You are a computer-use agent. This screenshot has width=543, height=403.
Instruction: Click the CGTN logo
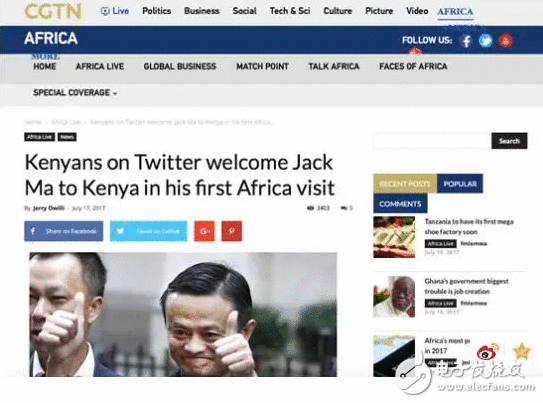click(x=53, y=11)
